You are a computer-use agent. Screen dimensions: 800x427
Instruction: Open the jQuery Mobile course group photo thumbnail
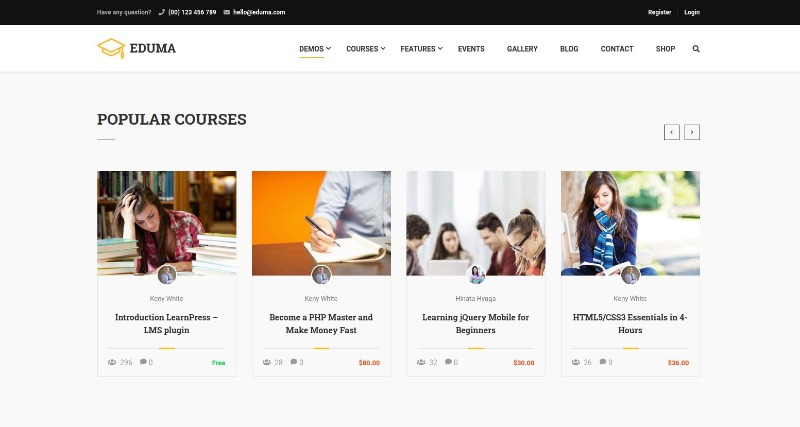(x=476, y=223)
